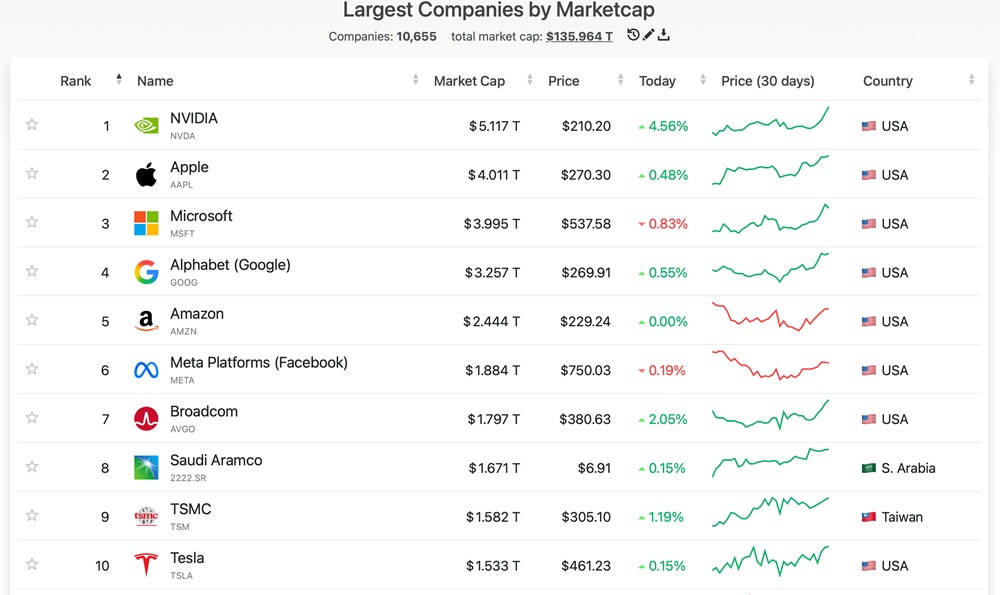Star NVIDIA as a favorite
1000x595 pixels.
pos(31,124)
